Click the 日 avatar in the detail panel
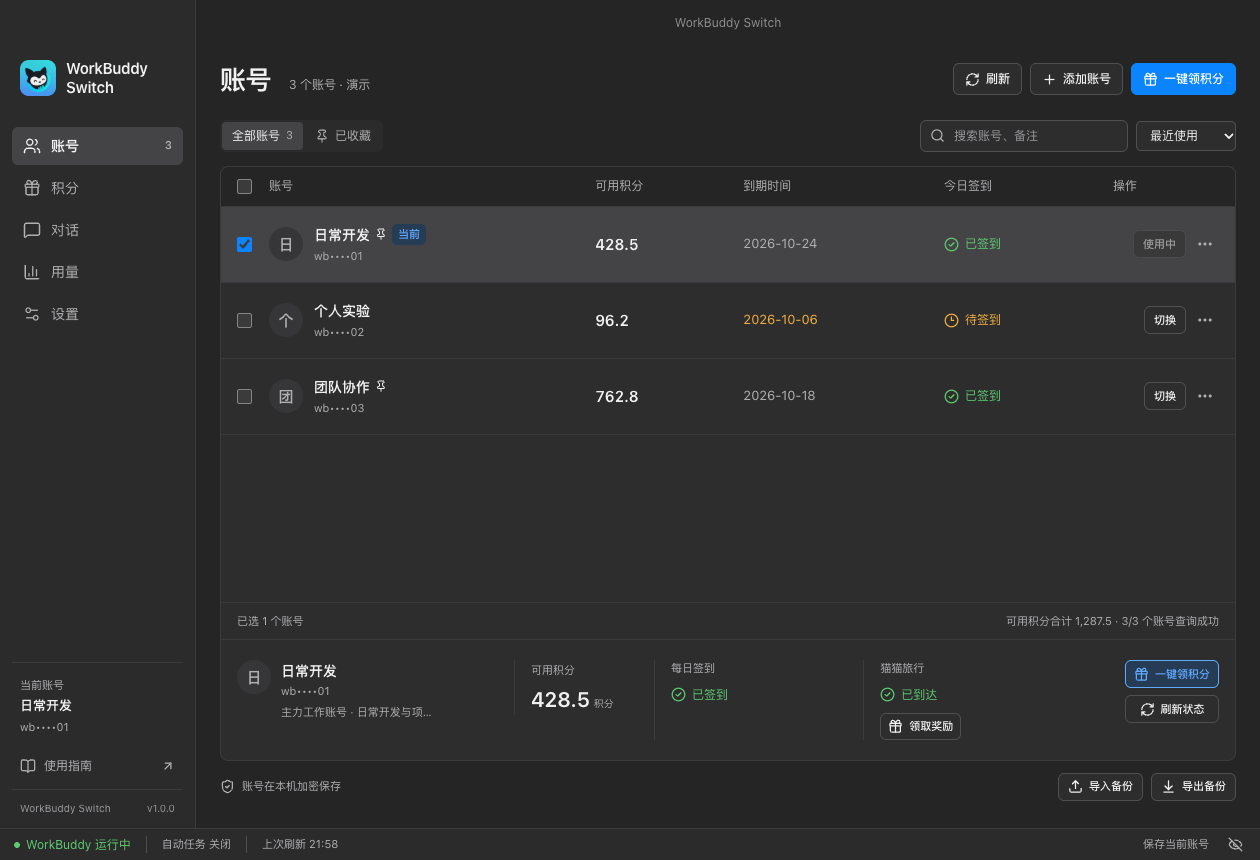Screen dimensions: 1260x860 click(x=254, y=677)
